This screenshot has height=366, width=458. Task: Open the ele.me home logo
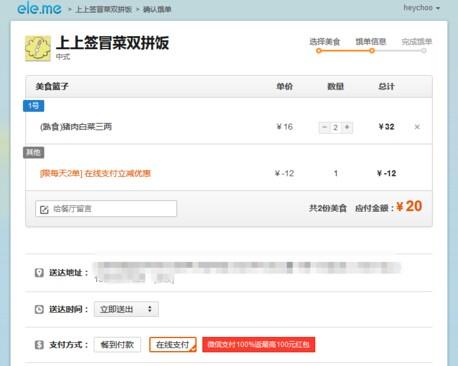tap(39, 8)
